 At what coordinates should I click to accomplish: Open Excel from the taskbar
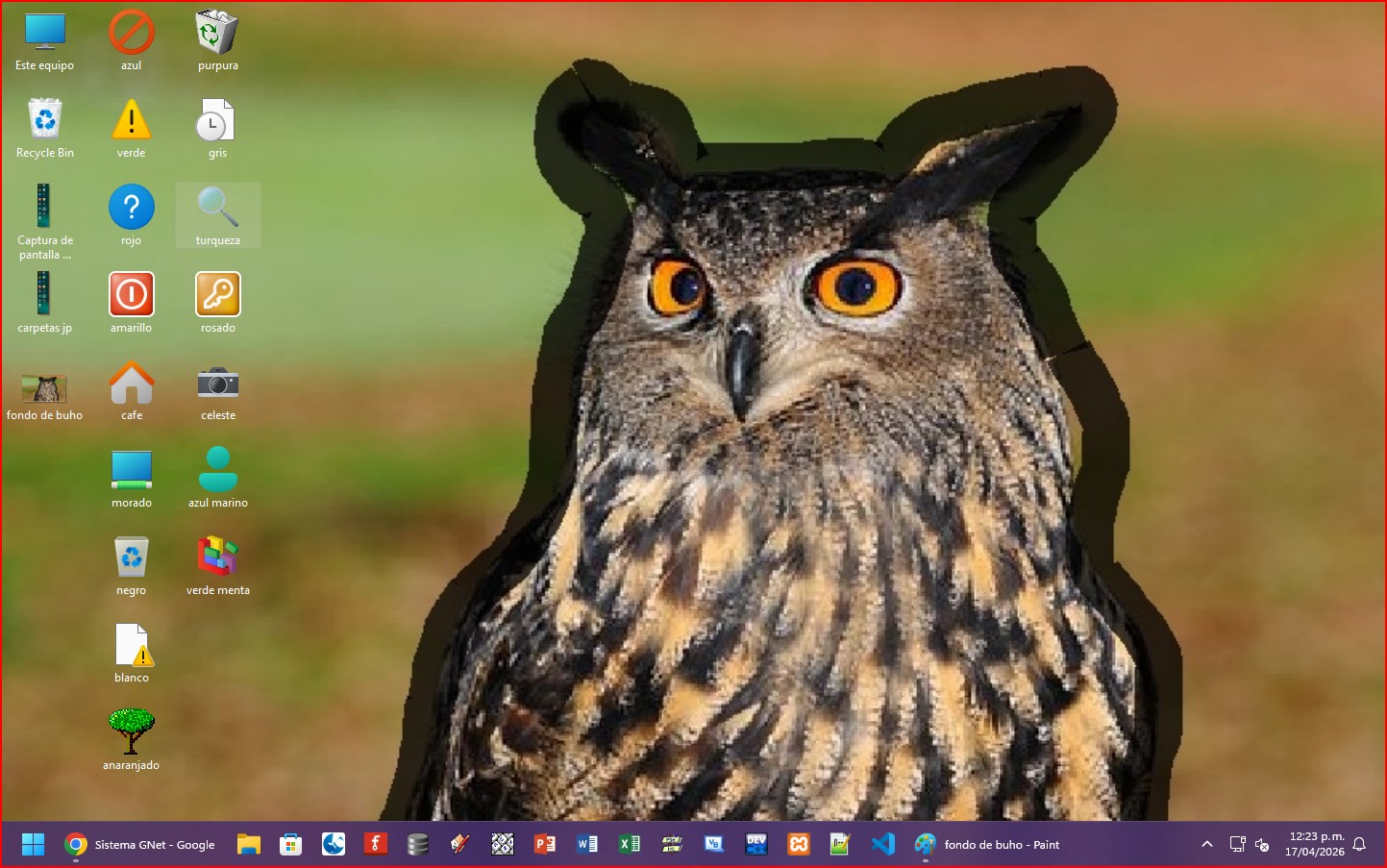tap(630, 844)
